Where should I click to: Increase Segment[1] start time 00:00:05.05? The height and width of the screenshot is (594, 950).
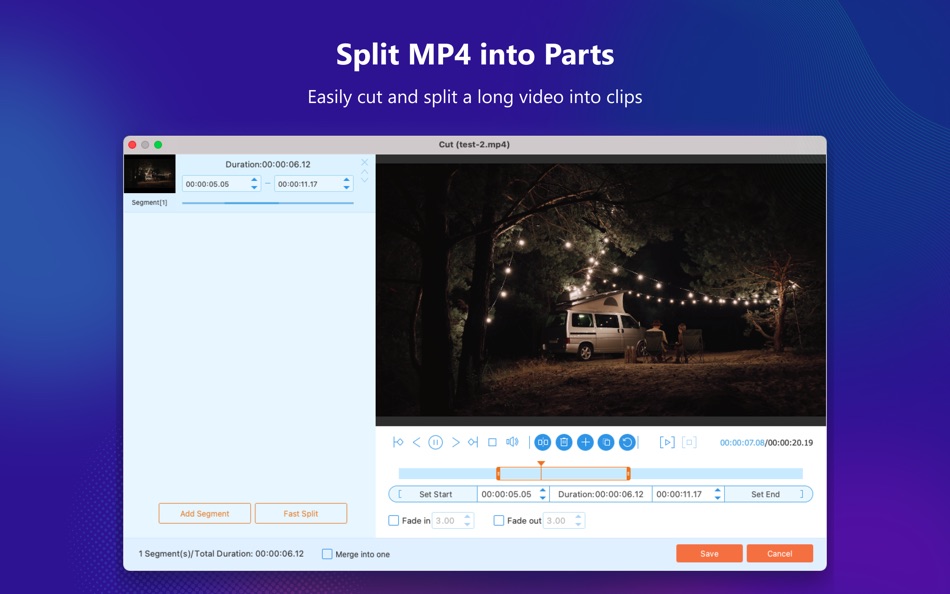click(x=254, y=180)
